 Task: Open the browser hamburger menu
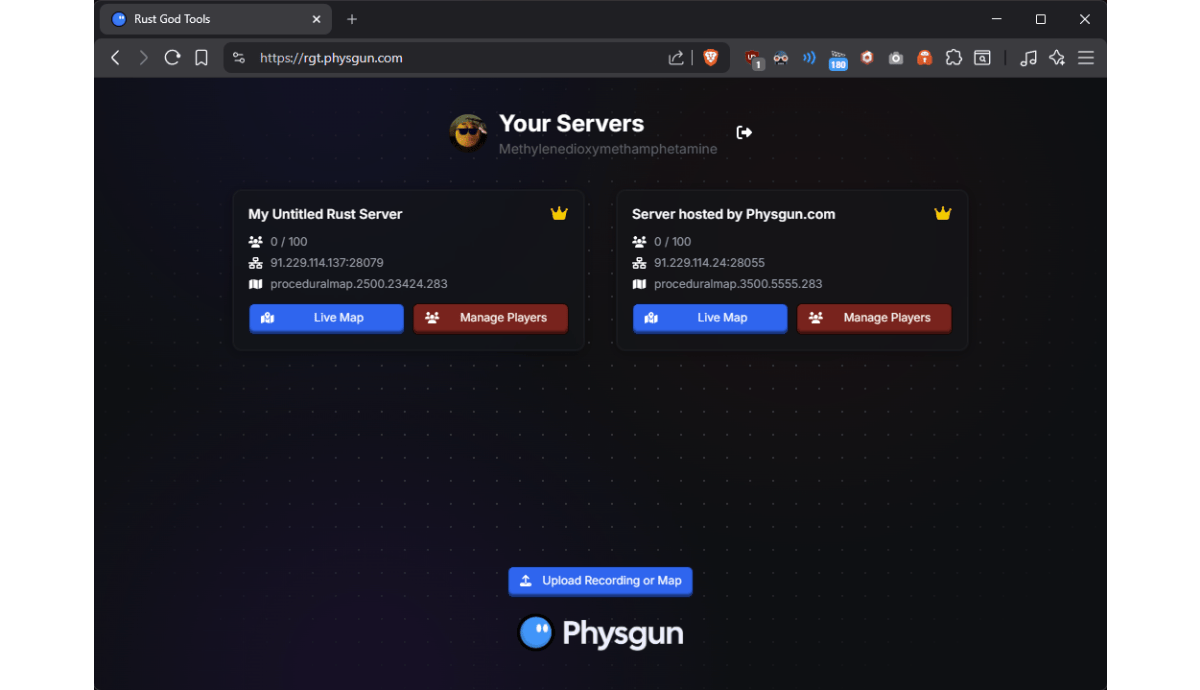click(1086, 58)
